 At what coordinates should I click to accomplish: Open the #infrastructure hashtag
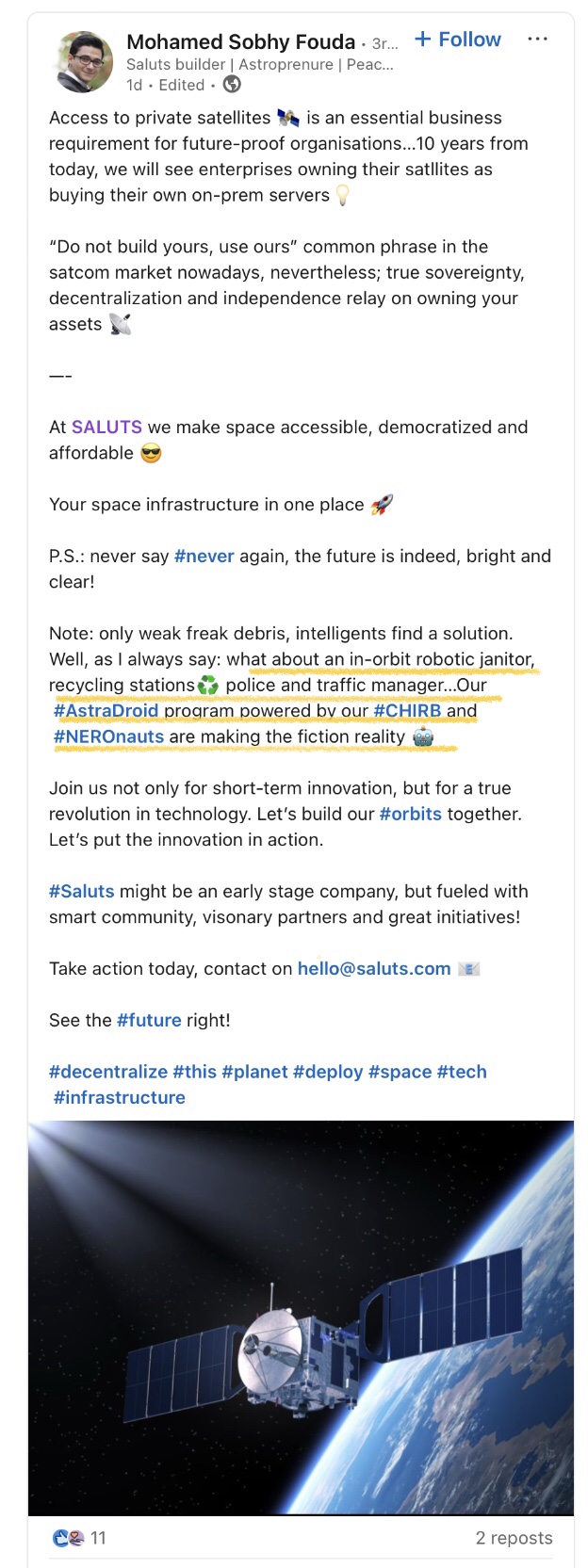(119, 1097)
